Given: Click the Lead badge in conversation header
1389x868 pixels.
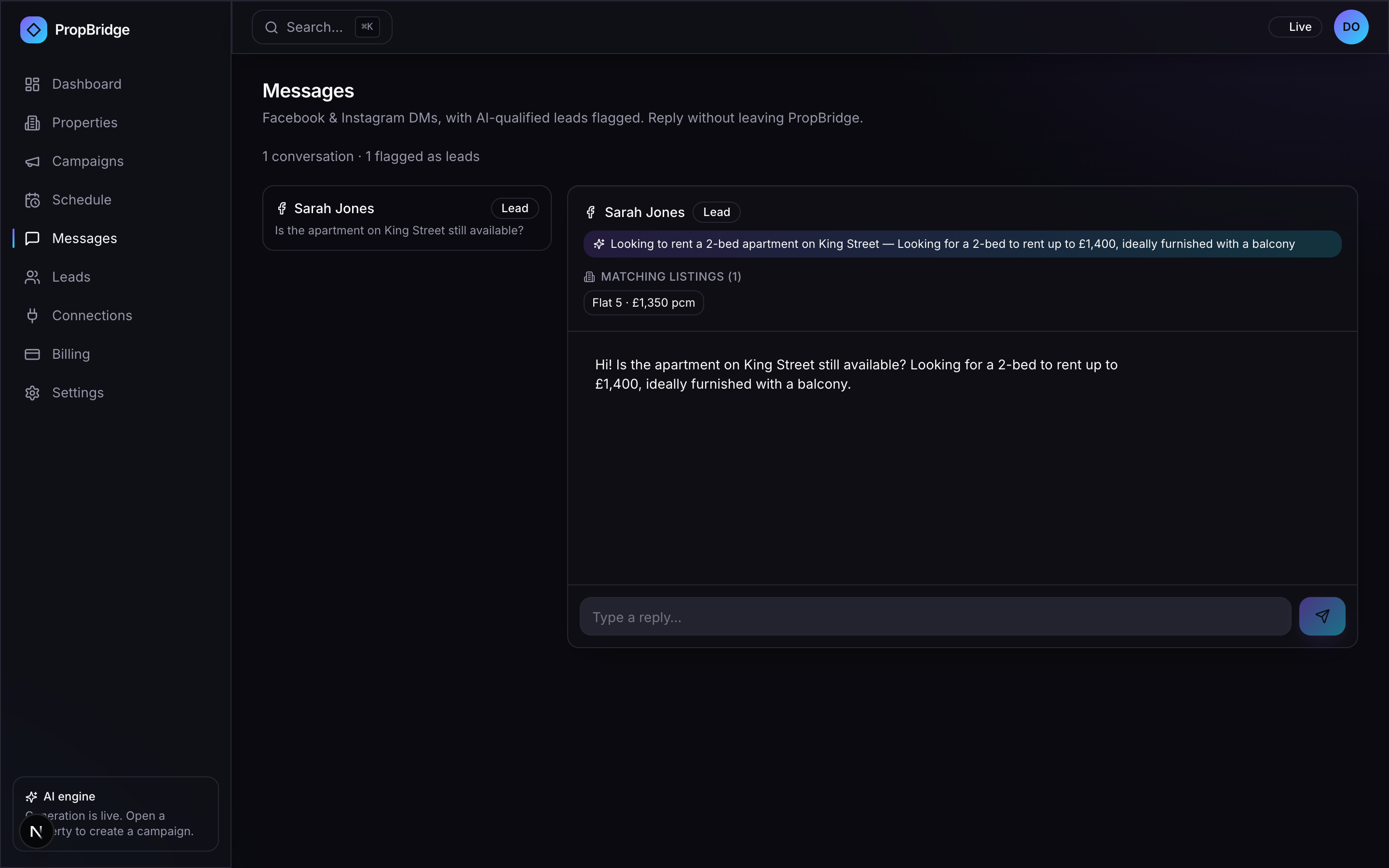Looking at the screenshot, I should click(x=716, y=212).
